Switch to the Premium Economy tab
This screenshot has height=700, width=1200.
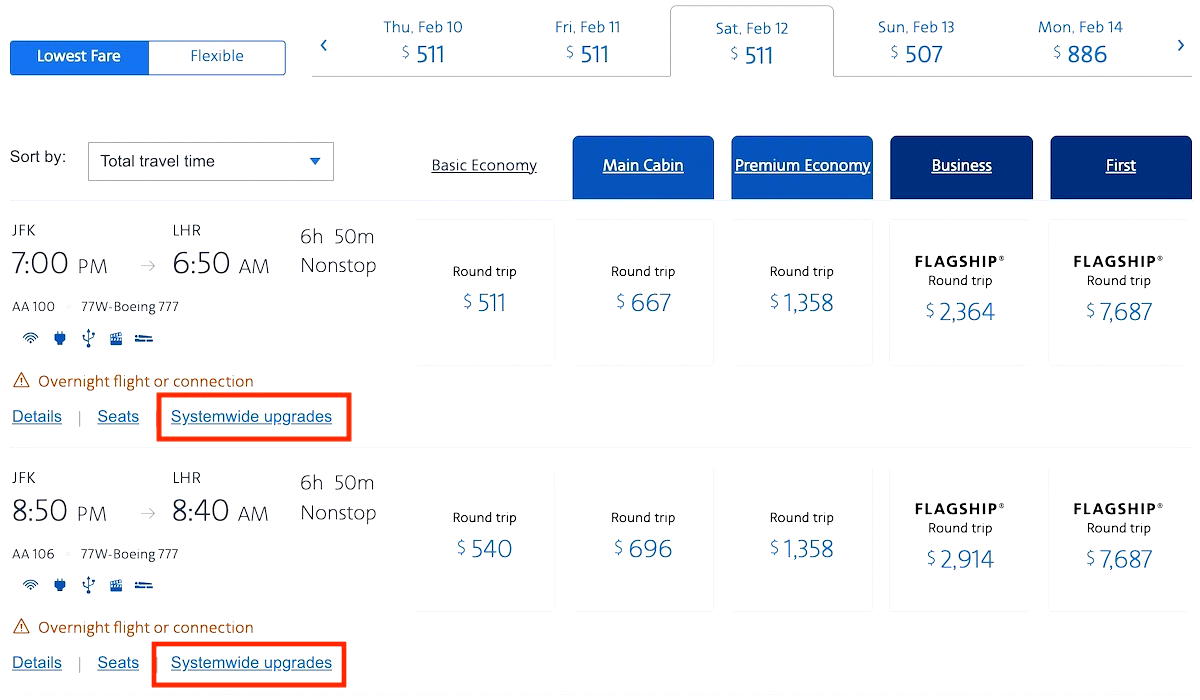(801, 165)
